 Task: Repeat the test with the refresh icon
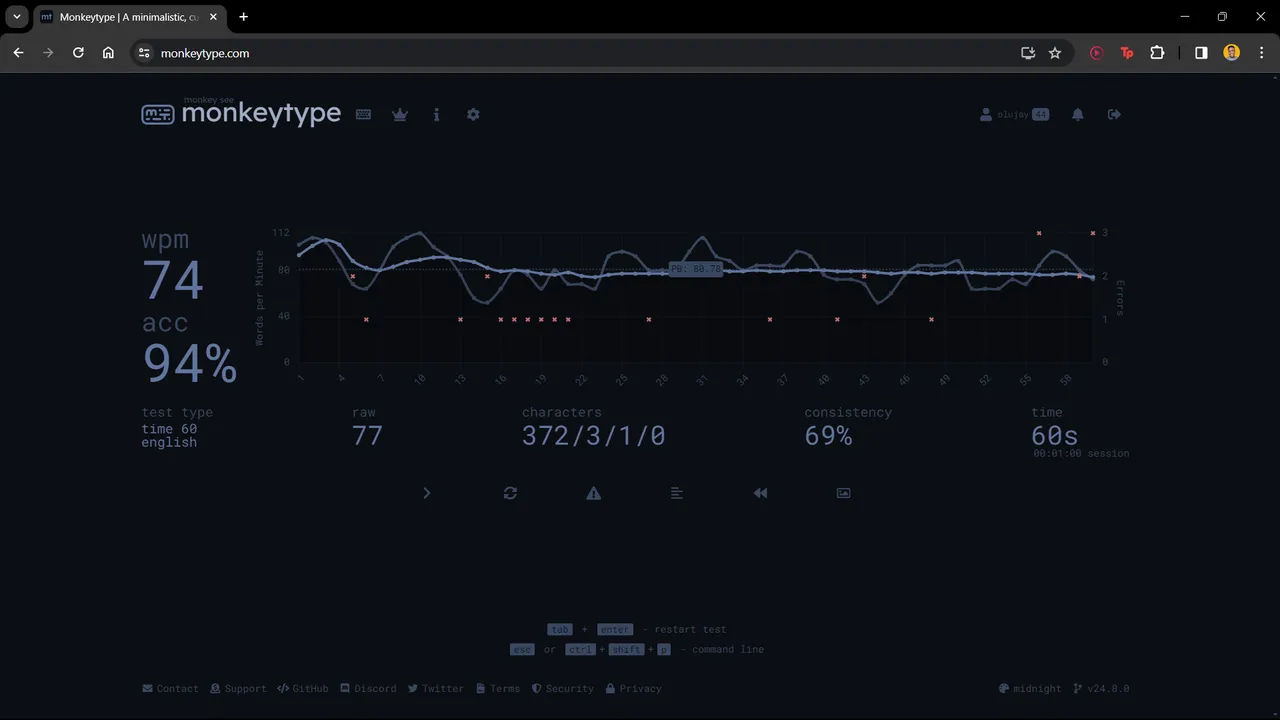coord(510,493)
